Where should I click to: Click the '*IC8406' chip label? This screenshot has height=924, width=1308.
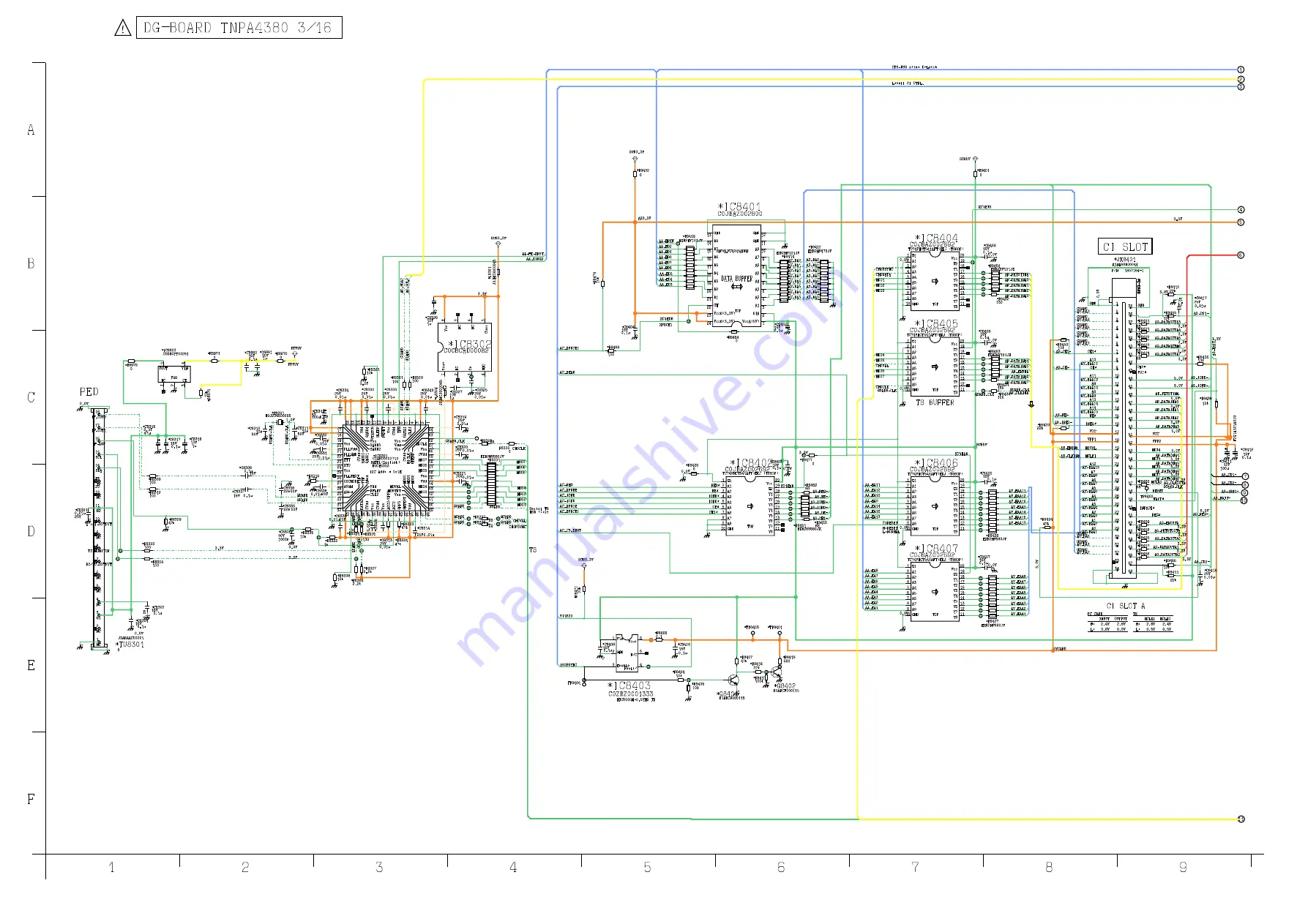936,463
